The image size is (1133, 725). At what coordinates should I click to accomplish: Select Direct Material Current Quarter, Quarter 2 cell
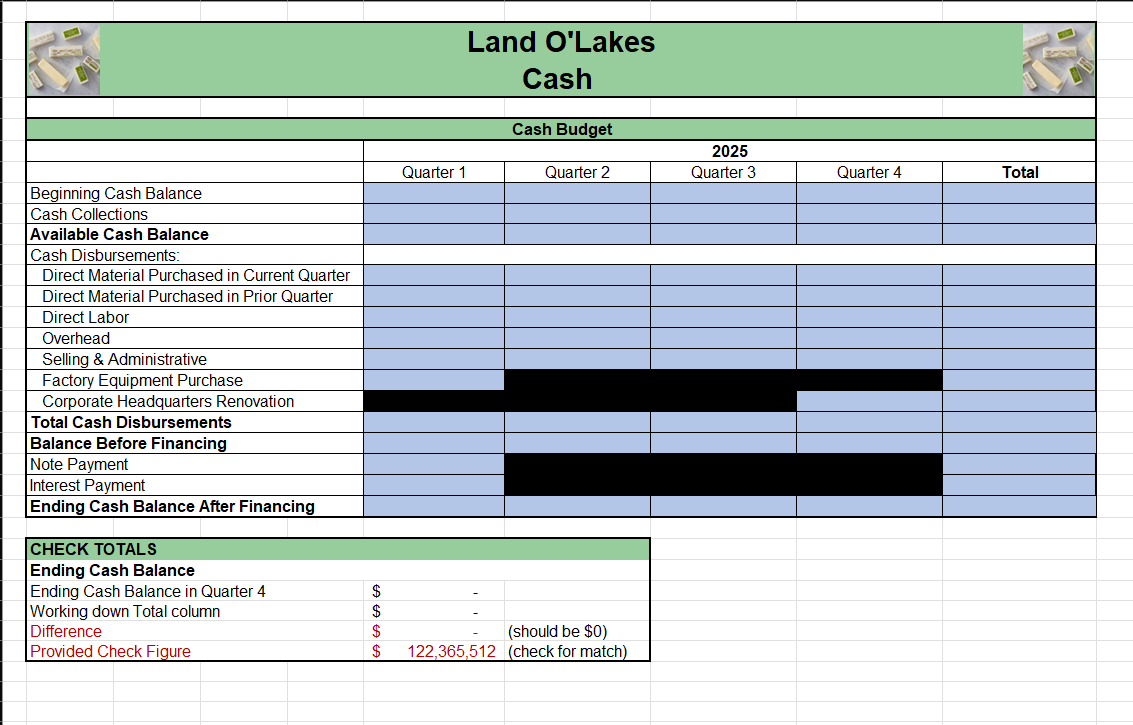click(x=577, y=275)
